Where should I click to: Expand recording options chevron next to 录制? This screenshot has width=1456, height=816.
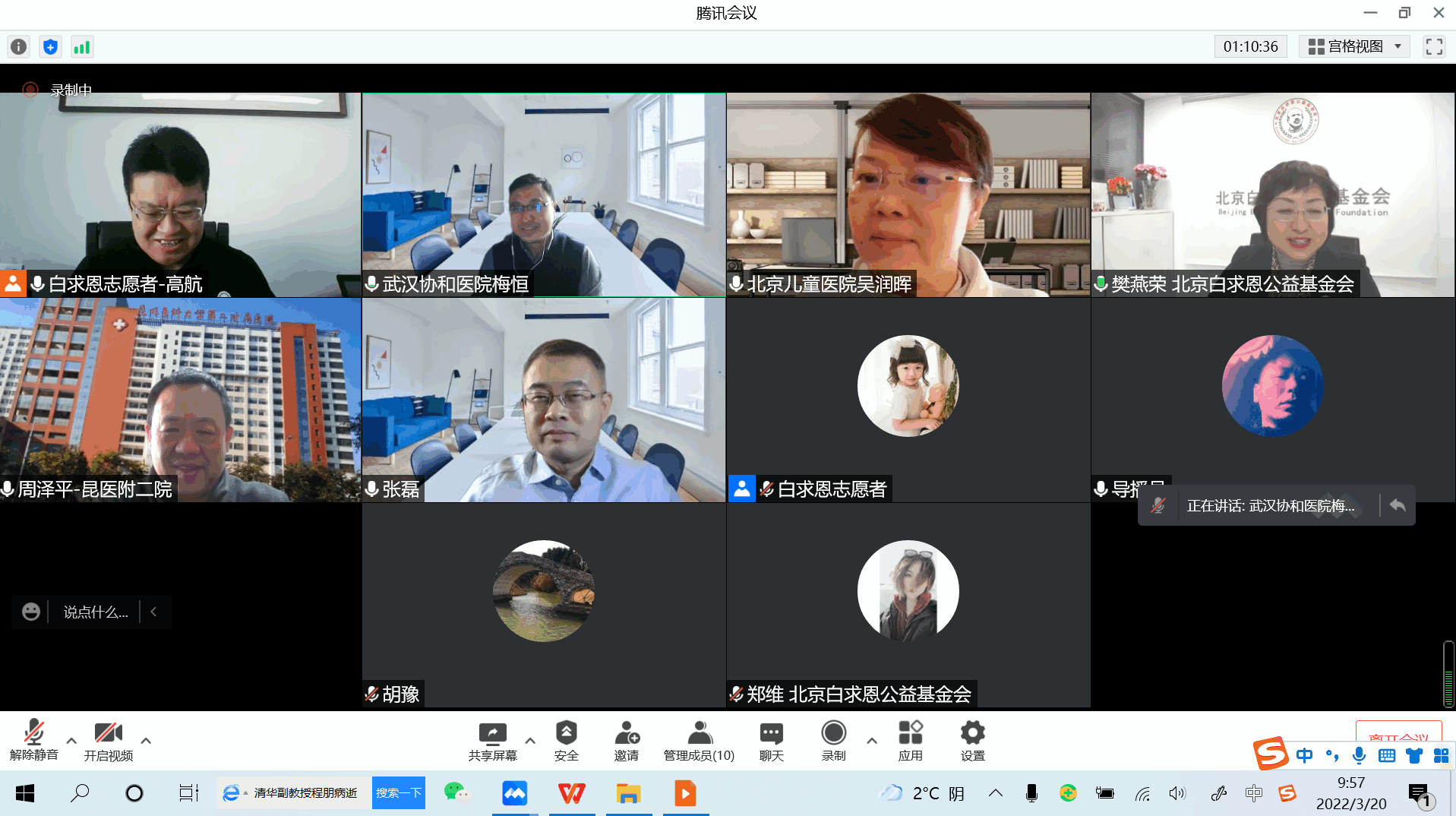(x=872, y=742)
